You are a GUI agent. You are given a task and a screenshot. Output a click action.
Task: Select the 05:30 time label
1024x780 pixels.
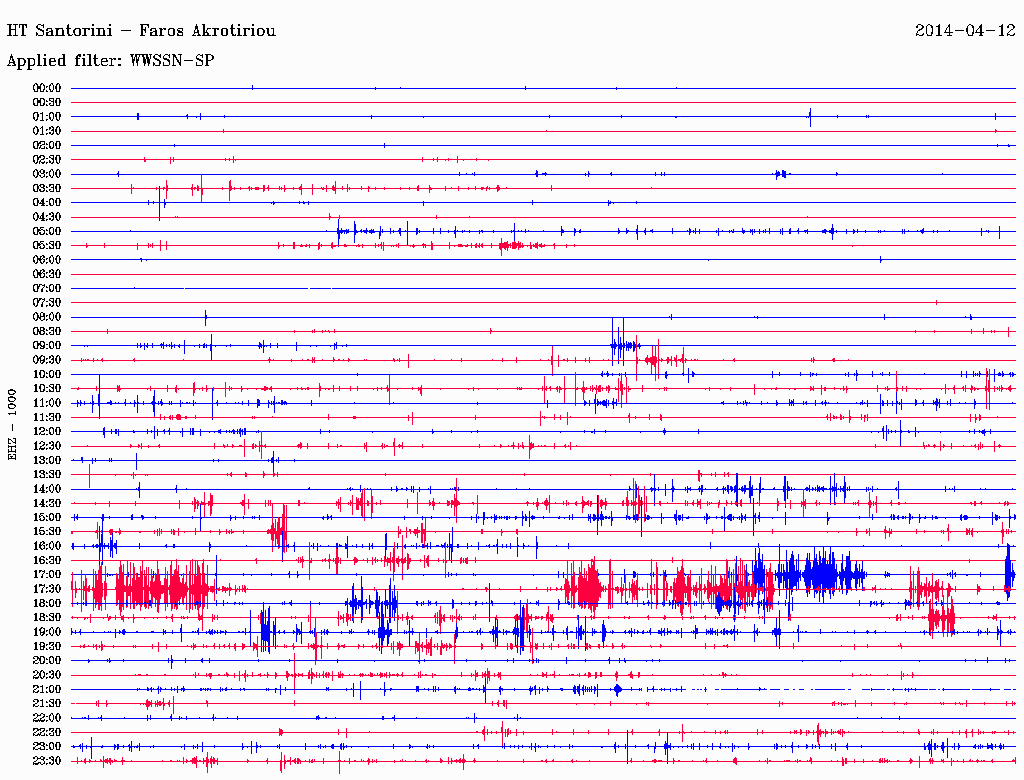(x=47, y=246)
